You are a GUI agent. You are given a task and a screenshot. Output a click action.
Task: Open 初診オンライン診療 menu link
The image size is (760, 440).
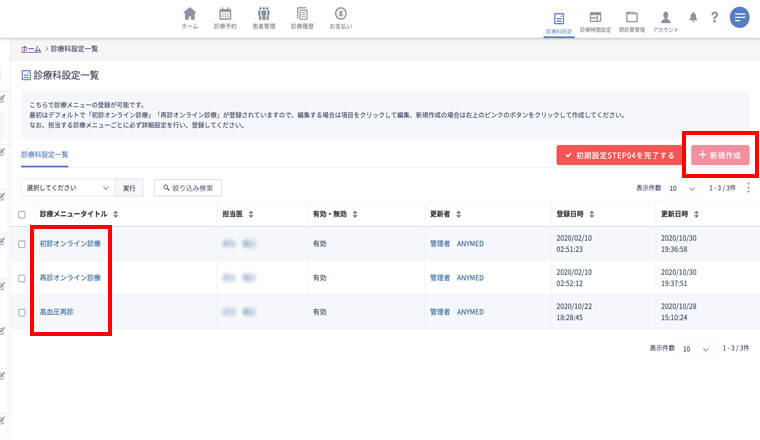tap(70, 244)
